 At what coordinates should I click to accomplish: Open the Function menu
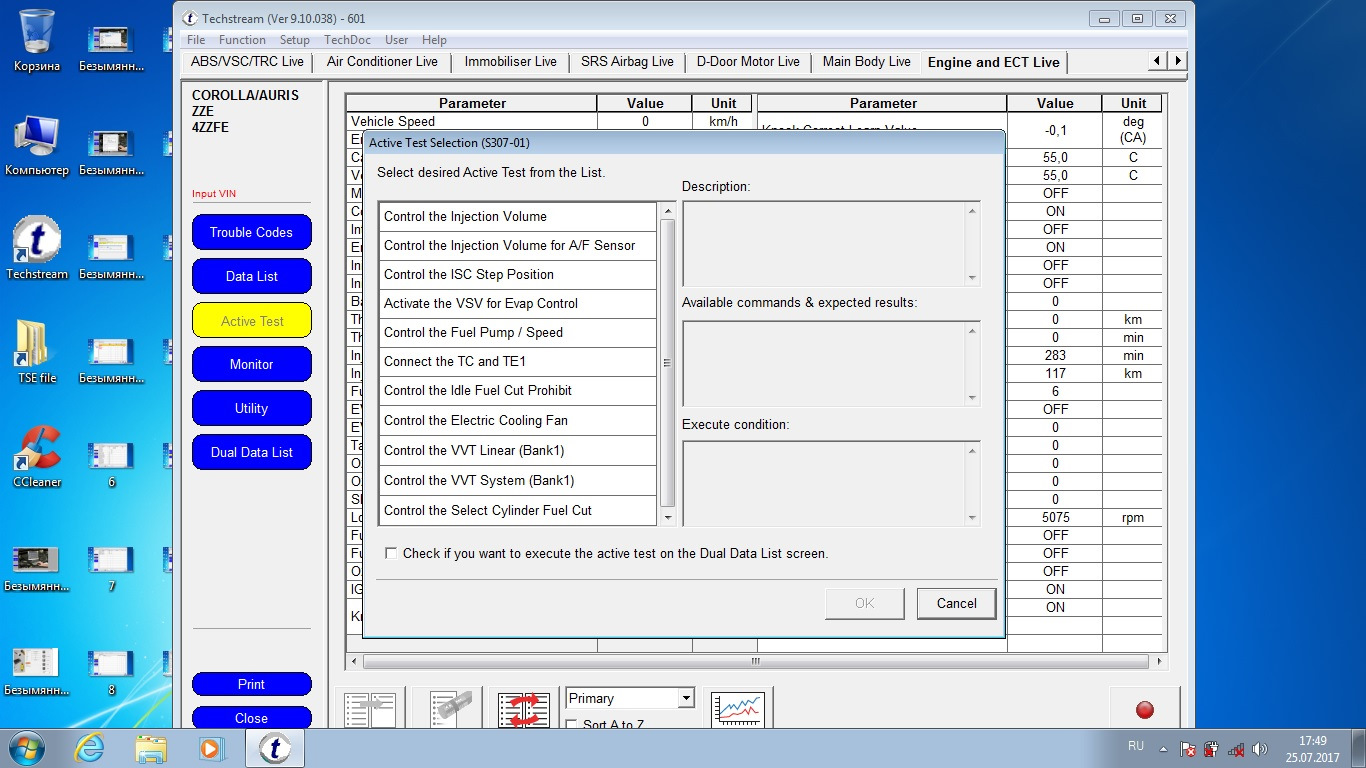tap(242, 40)
